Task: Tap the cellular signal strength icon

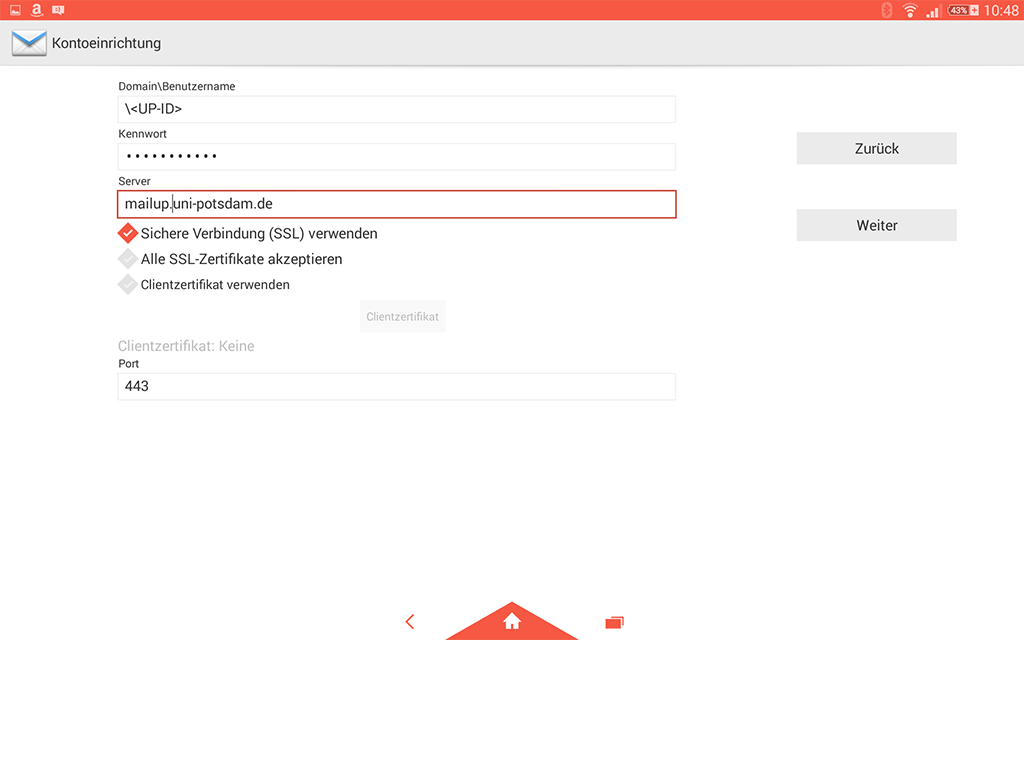Action: tap(933, 10)
